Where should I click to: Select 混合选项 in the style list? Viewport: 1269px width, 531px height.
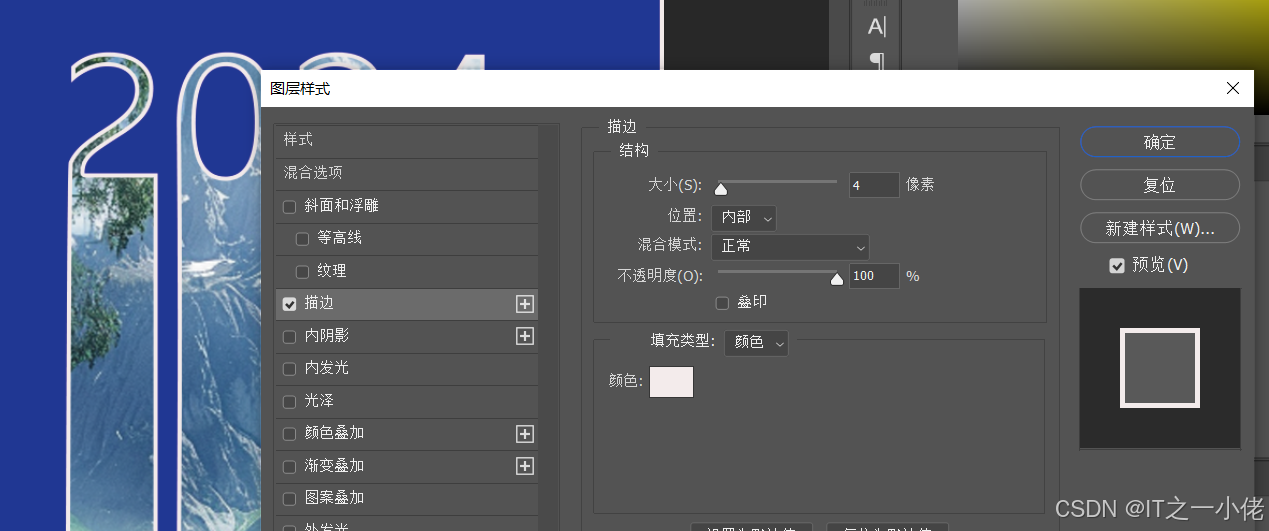pyautogui.click(x=406, y=173)
